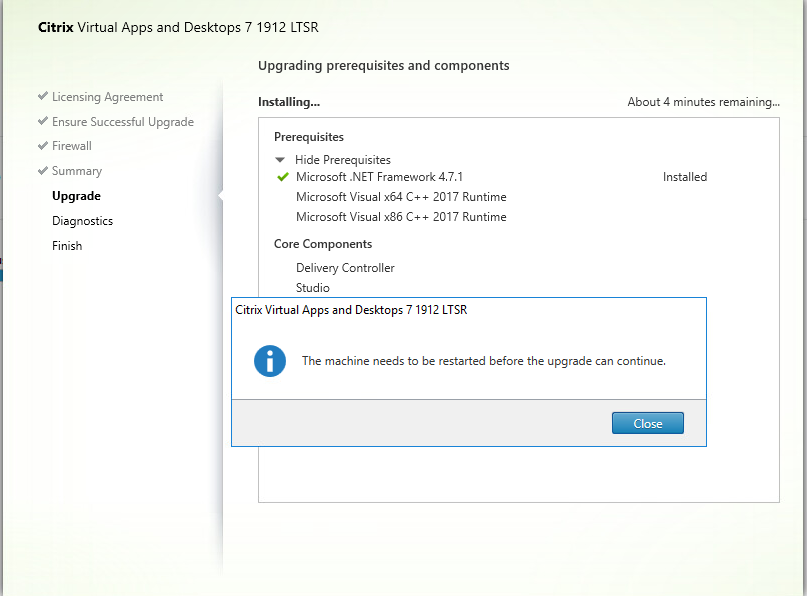Click Upgrading prerequisites and components heading
This screenshot has width=807, height=596.
pyautogui.click(x=383, y=66)
